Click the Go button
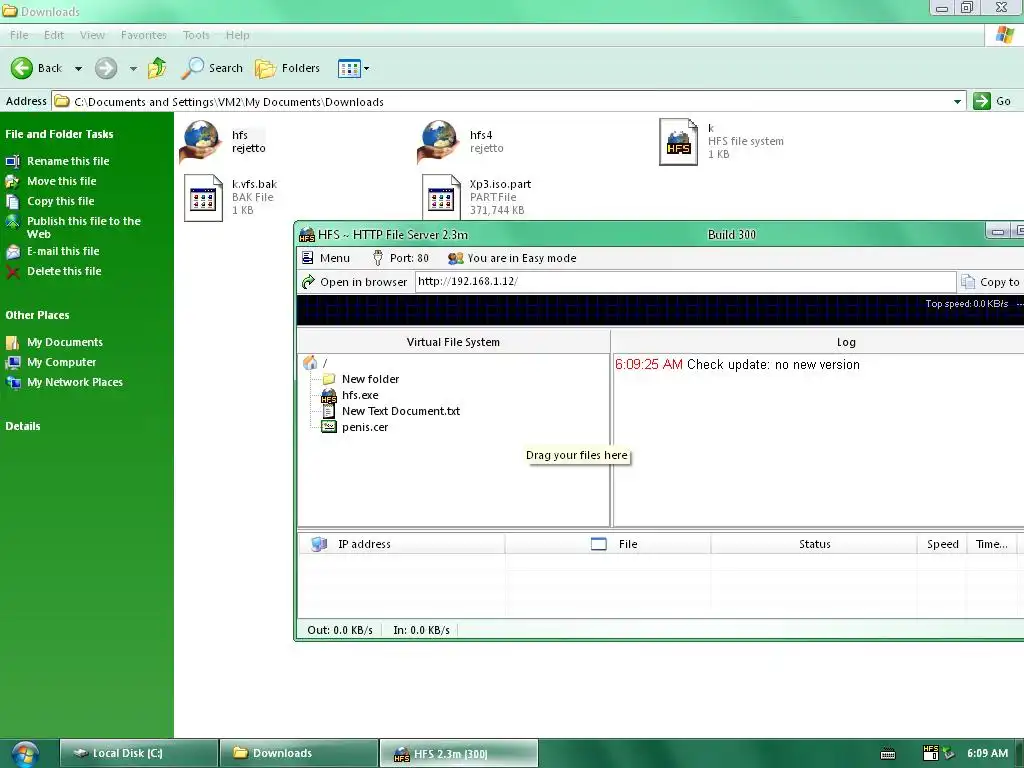1024x768 pixels. [x=992, y=101]
